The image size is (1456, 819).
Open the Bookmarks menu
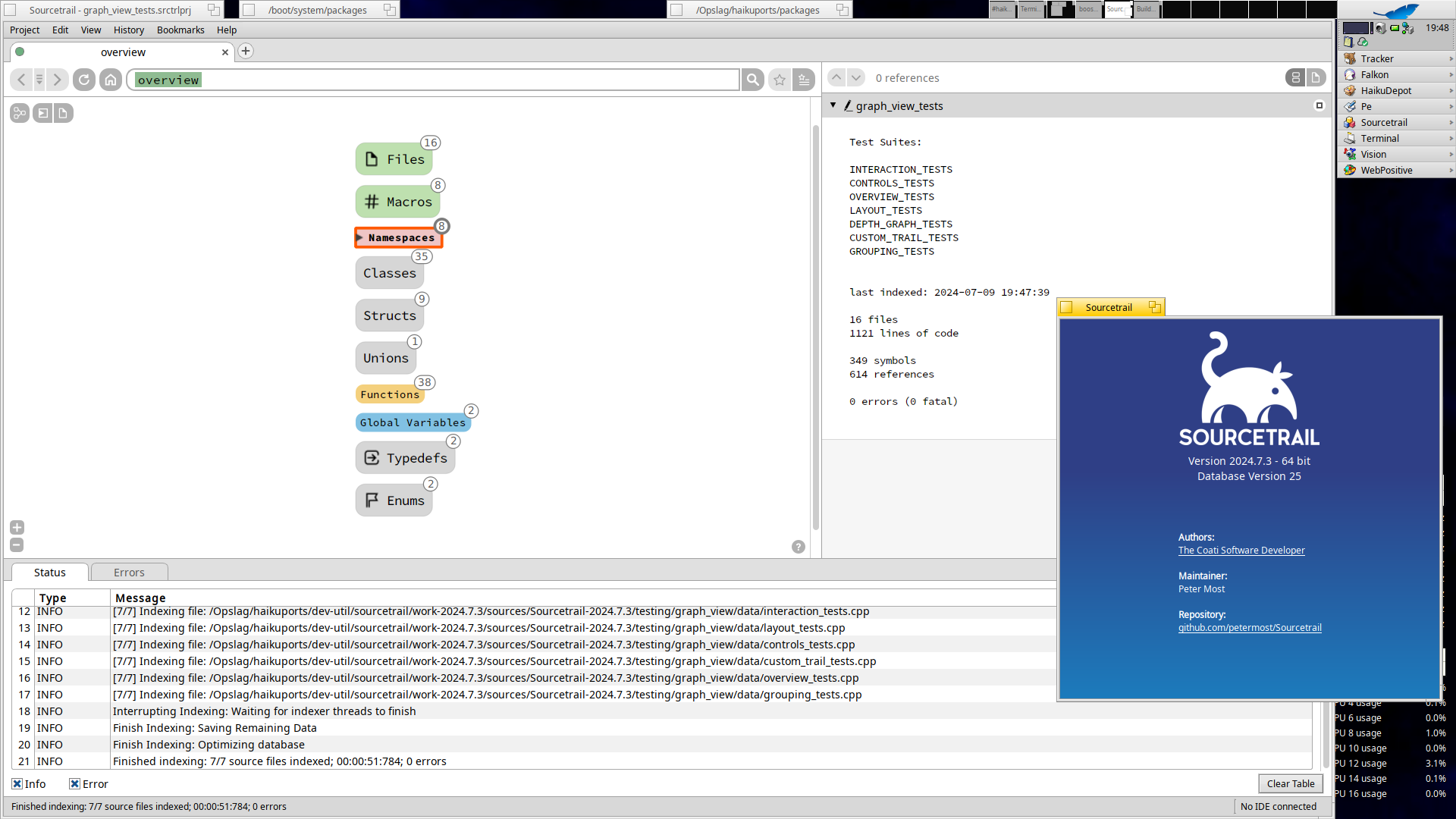pyautogui.click(x=180, y=30)
